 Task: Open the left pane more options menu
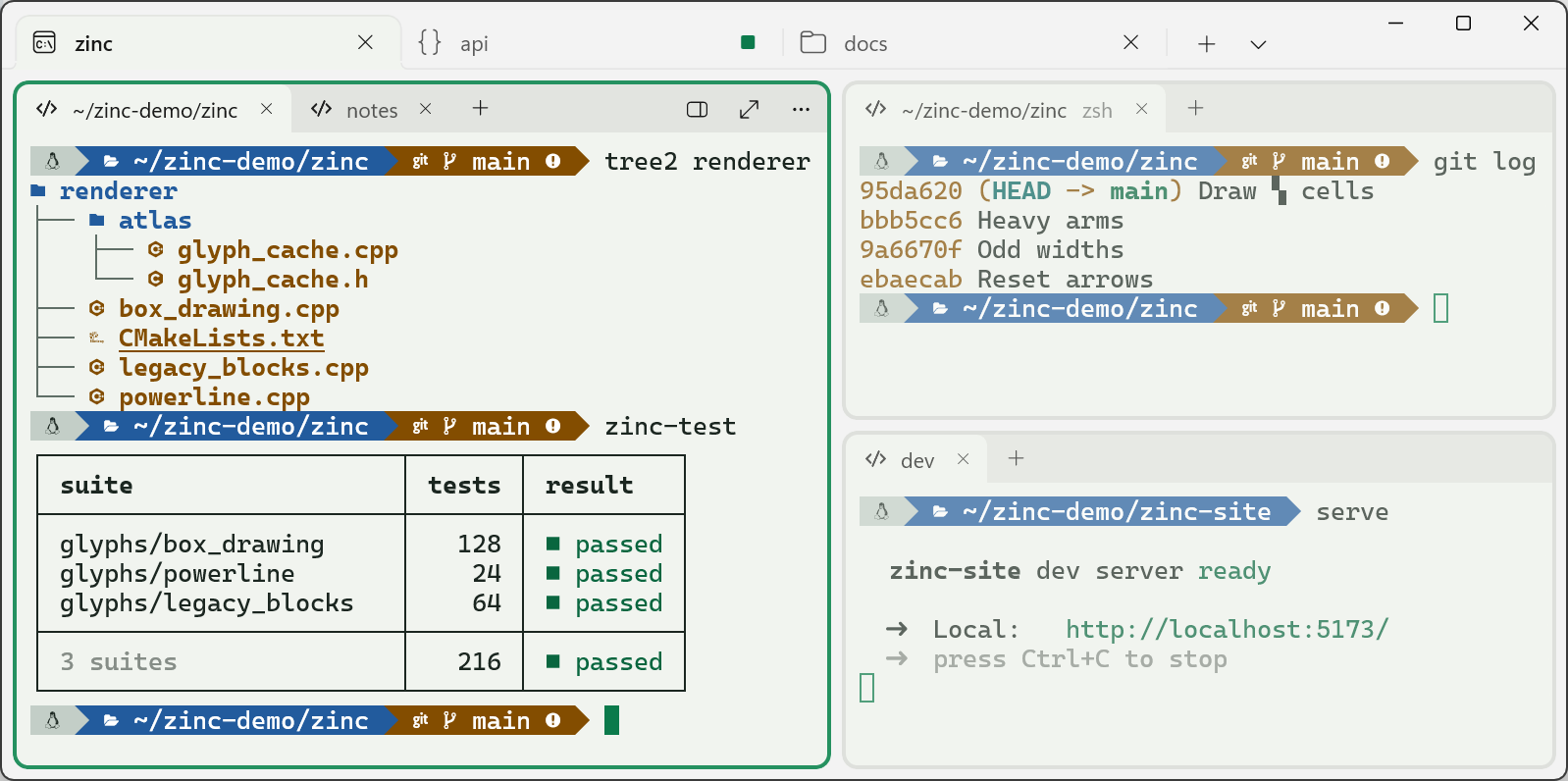click(x=801, y=110)
